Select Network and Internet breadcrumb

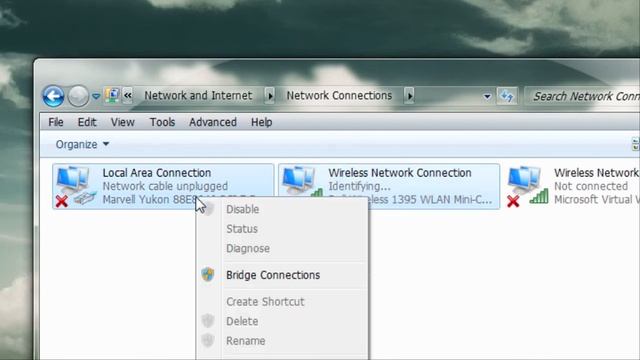tap(198, 96)
